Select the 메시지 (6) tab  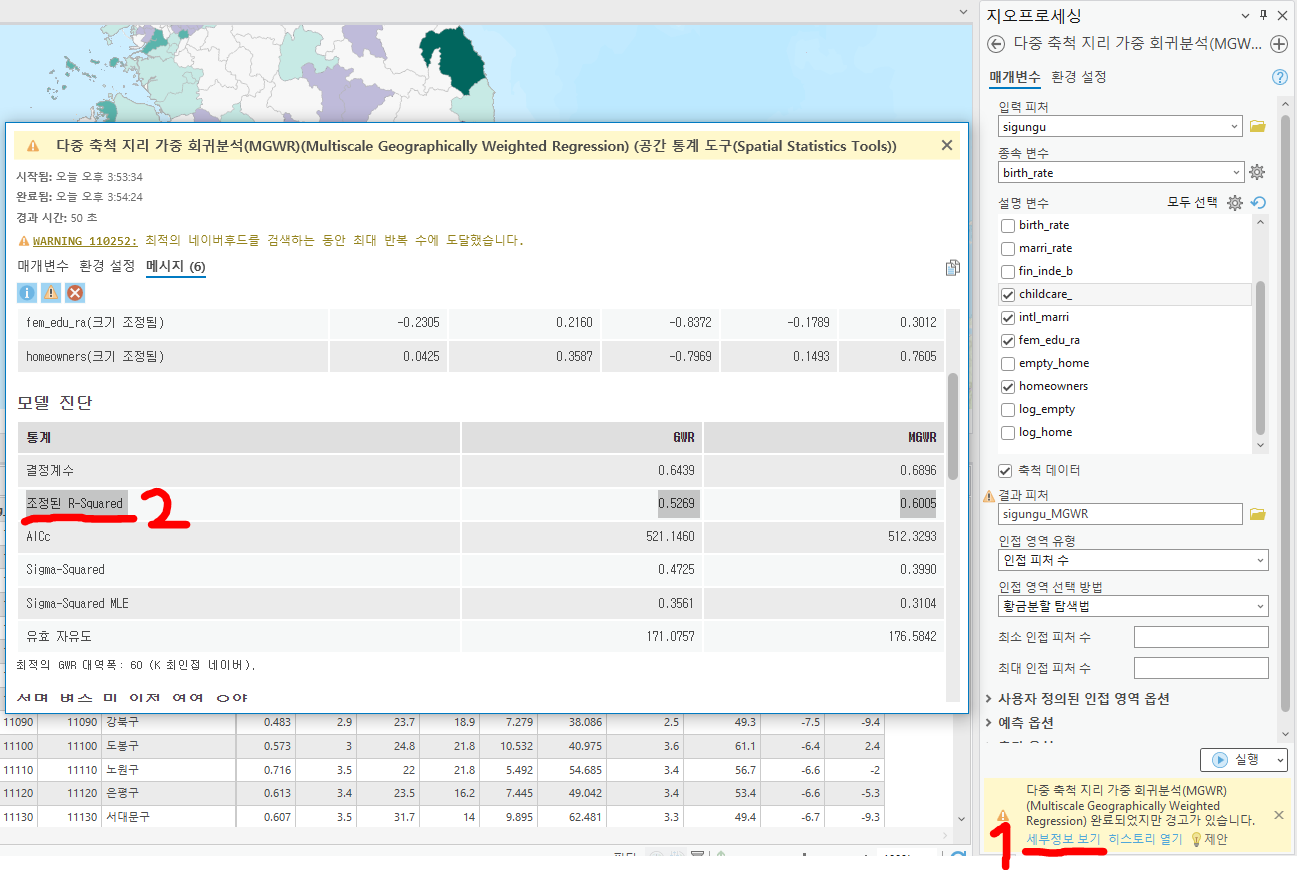tap(176, 266)
